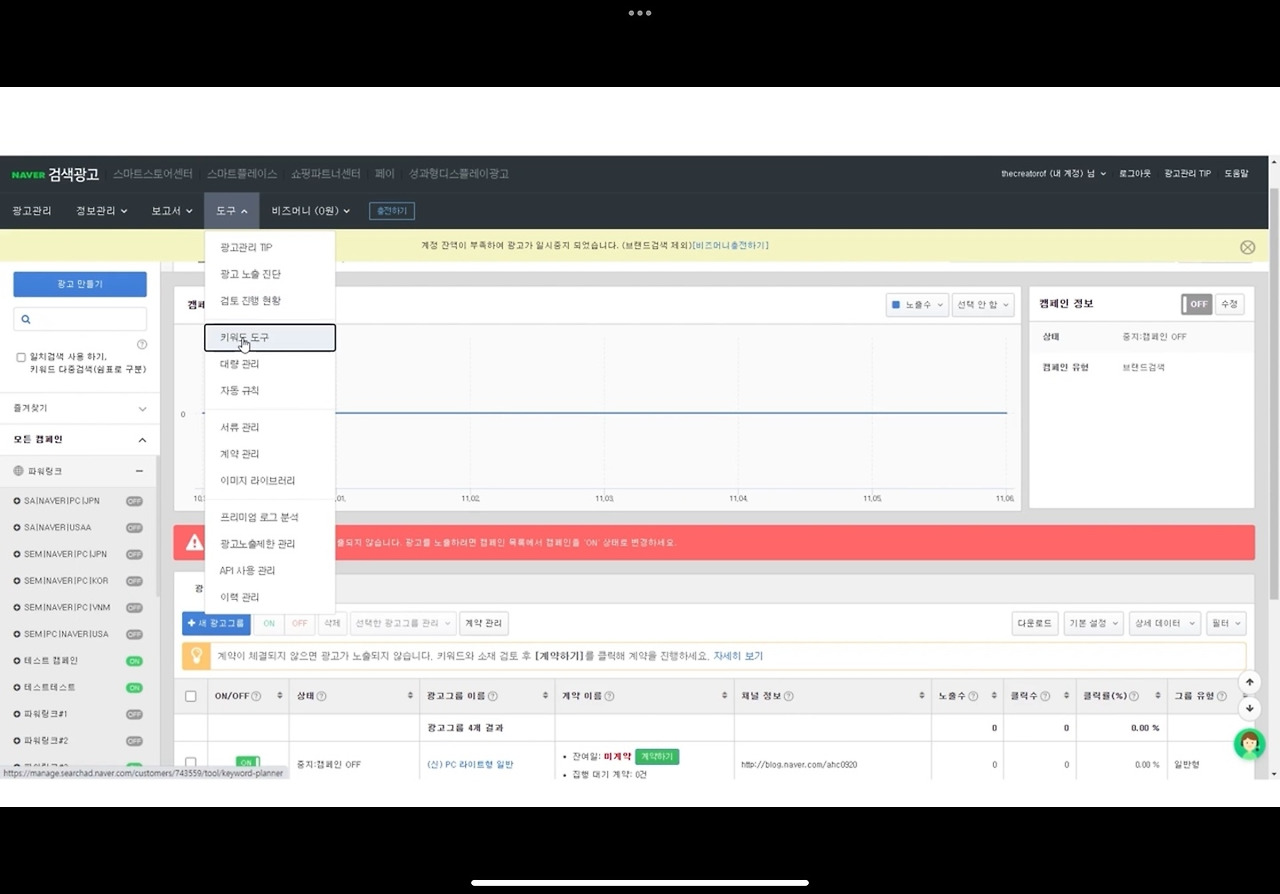Image resolution: width=1280 pixels, height=894 pixels.
Task: Open the 비즈머니 (0원) dropdown
Action: [311, 211]
